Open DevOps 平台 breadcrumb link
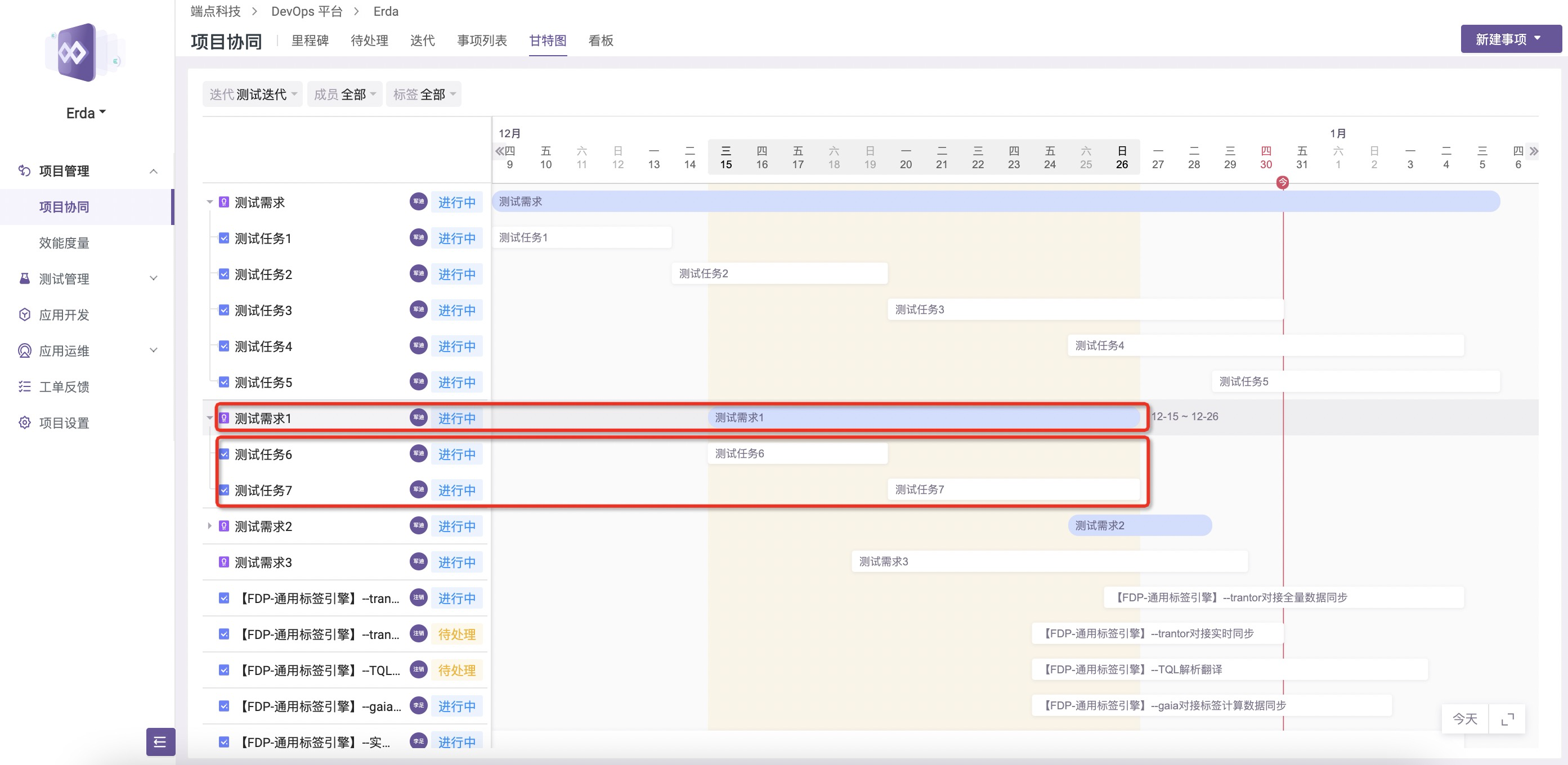1568x765 pixels. coord(306,12)
